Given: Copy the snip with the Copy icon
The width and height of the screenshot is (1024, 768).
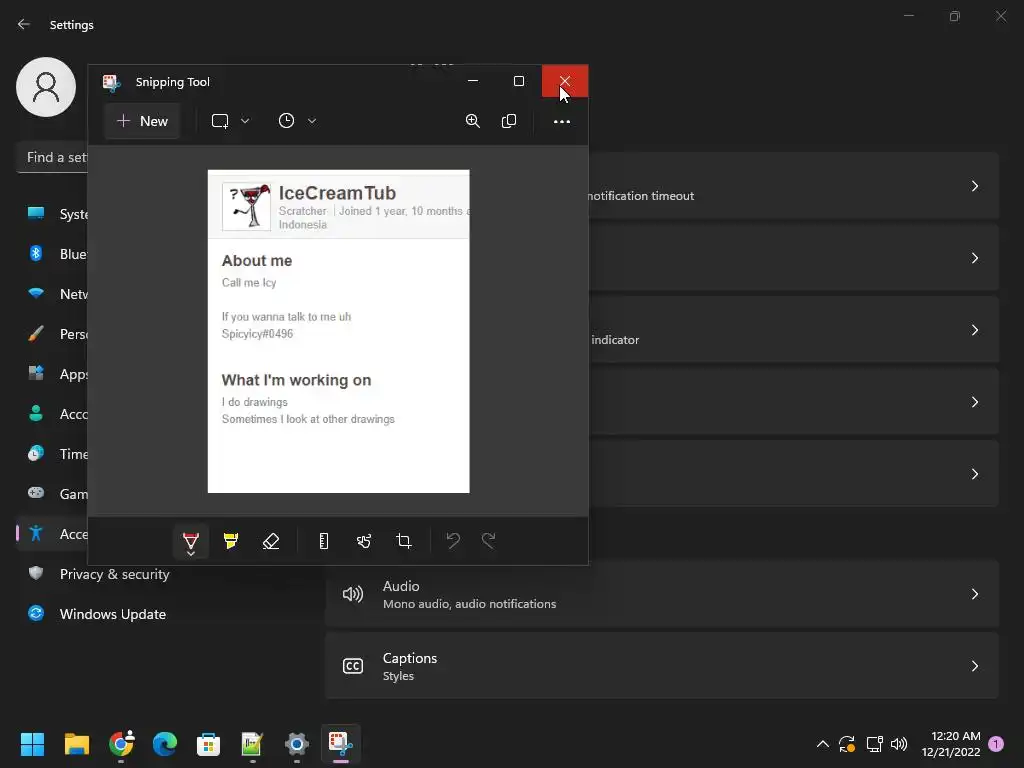Looking at the screenshot, I should 509,121.
